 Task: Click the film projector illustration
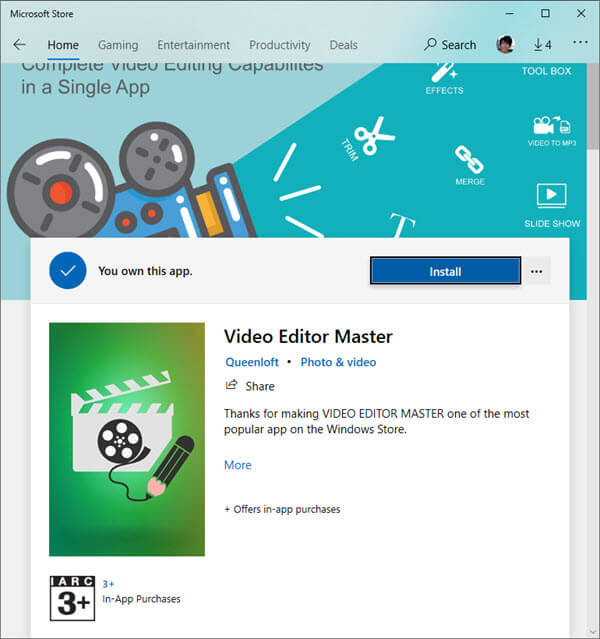tap(130, 181)
